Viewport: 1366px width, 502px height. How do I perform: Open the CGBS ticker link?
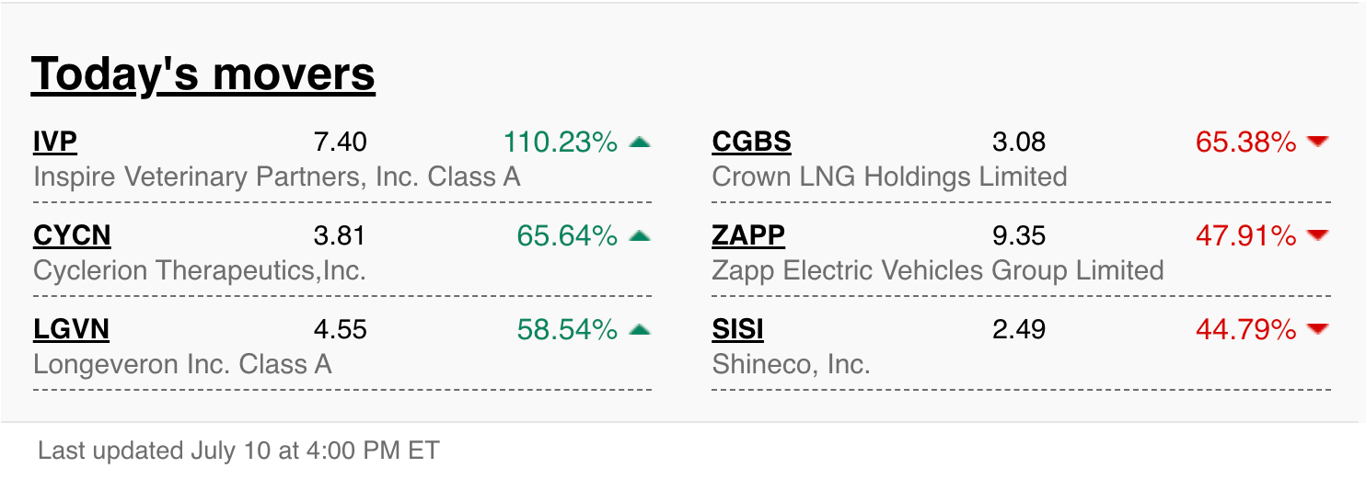click(751, 142)
